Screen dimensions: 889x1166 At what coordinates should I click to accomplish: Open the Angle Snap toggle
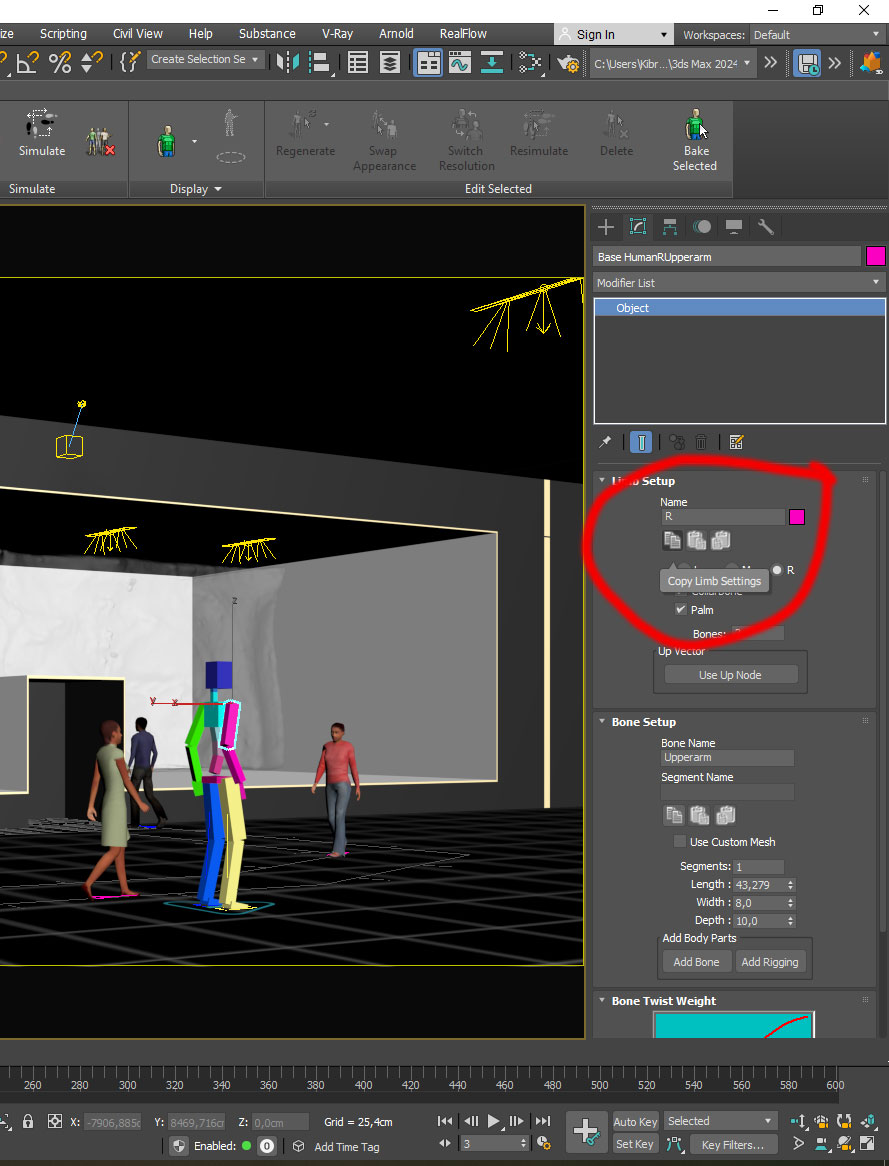click(x=28, y=62)
